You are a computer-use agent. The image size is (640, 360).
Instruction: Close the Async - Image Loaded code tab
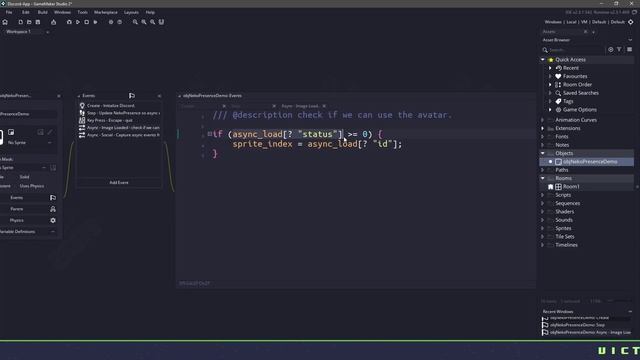324,106
